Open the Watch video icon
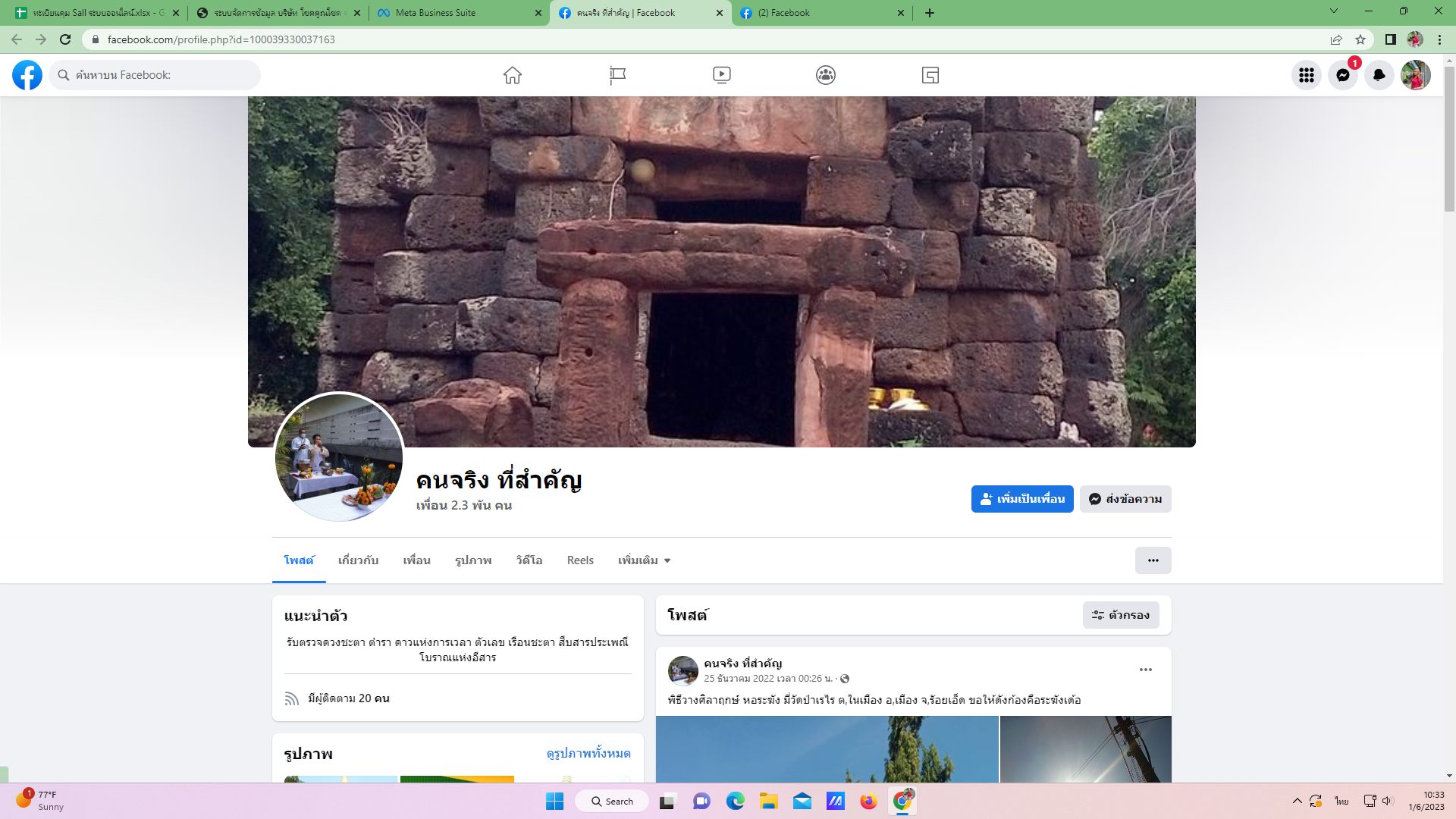 (x=721, y=75)
